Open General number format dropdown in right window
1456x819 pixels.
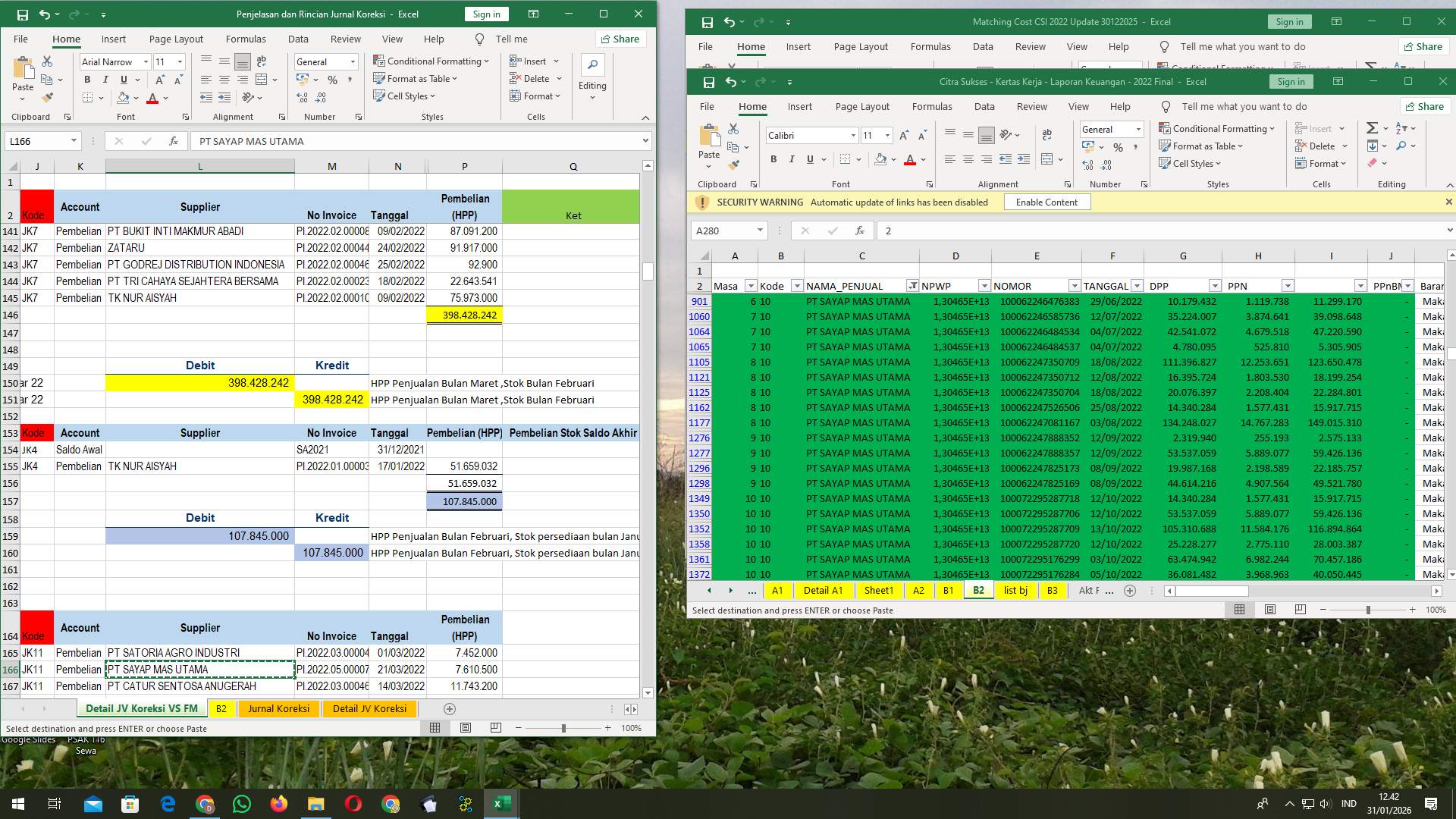[1137, 130]
